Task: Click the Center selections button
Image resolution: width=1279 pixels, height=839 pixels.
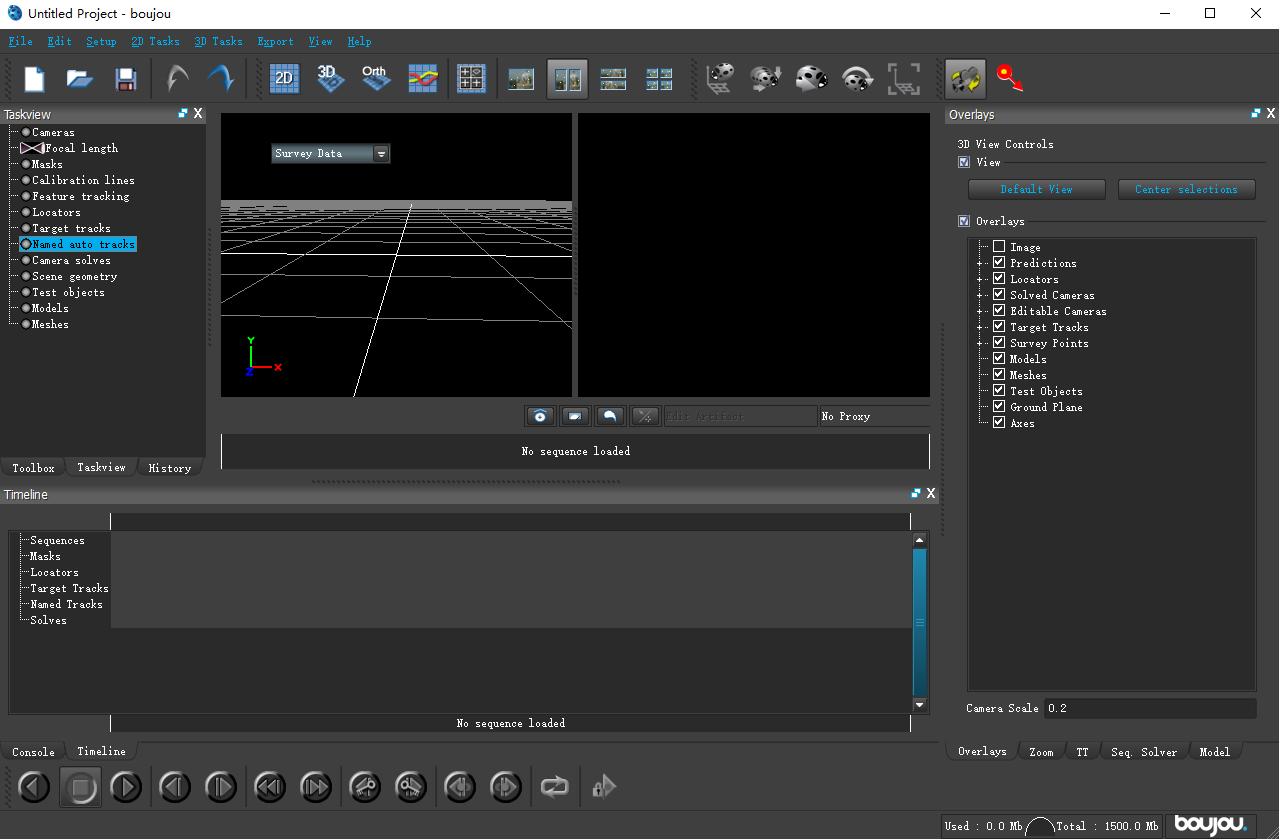Action: (1186, 189)
